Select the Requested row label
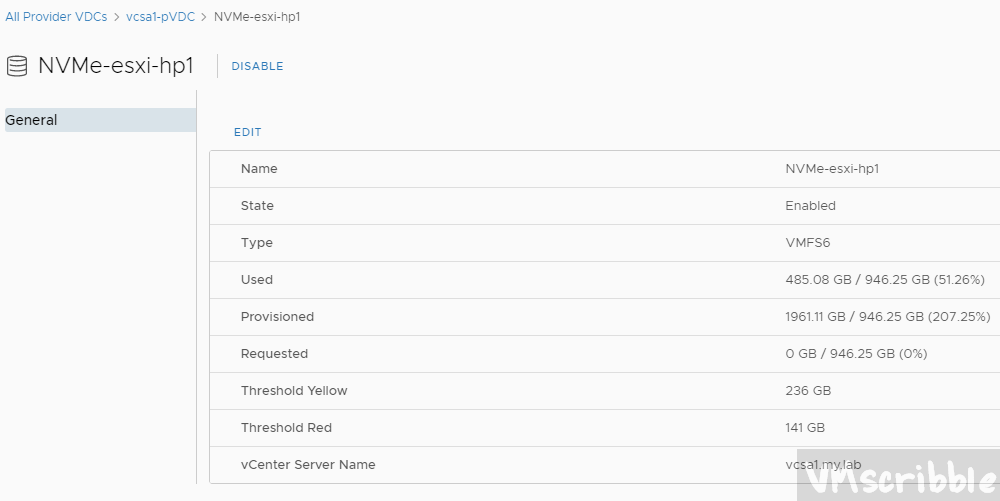The image size is (1000, 501). click(274, 354)
